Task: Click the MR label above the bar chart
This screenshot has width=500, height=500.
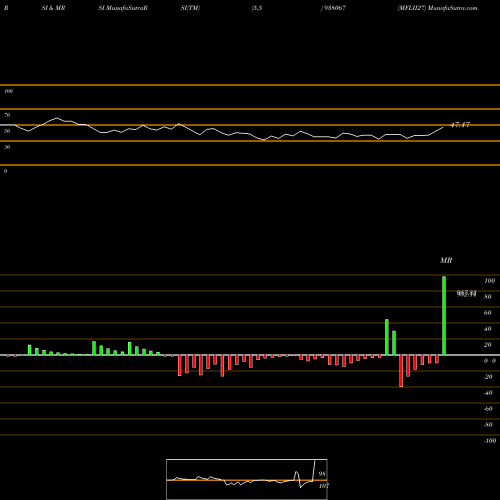Action: 446,260
